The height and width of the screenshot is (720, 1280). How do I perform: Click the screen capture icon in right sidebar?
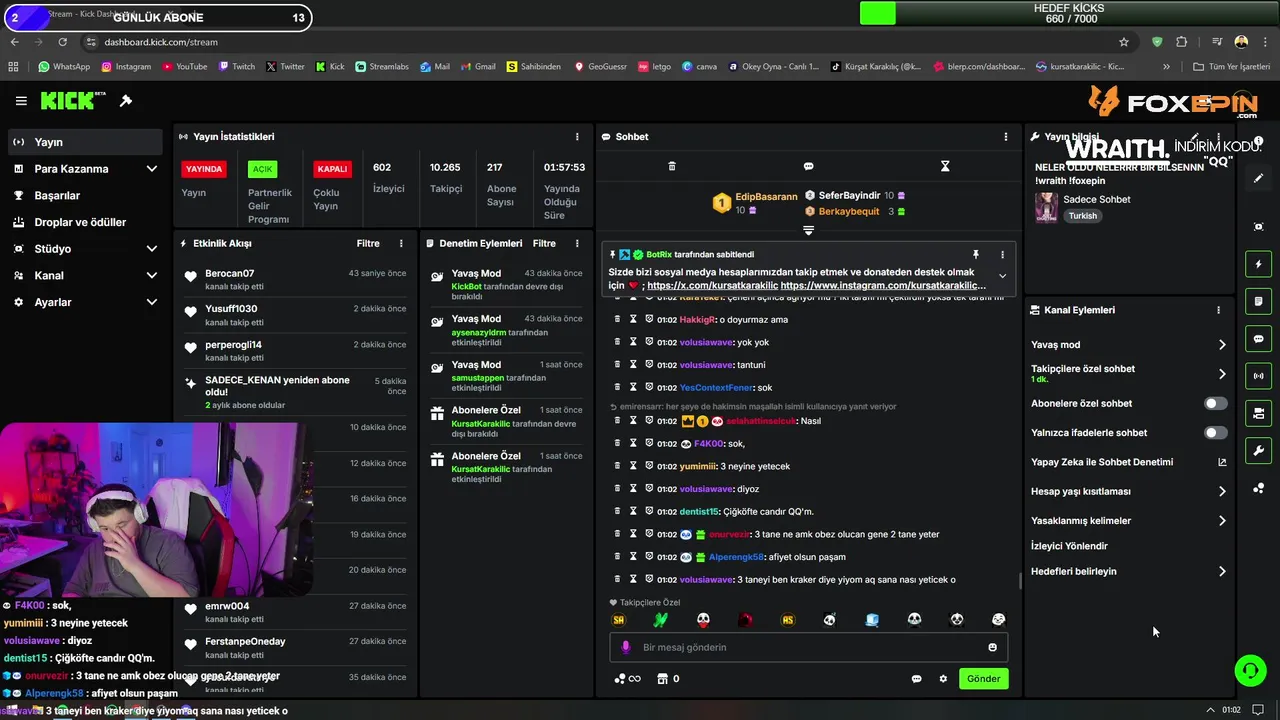point(1259,227)
